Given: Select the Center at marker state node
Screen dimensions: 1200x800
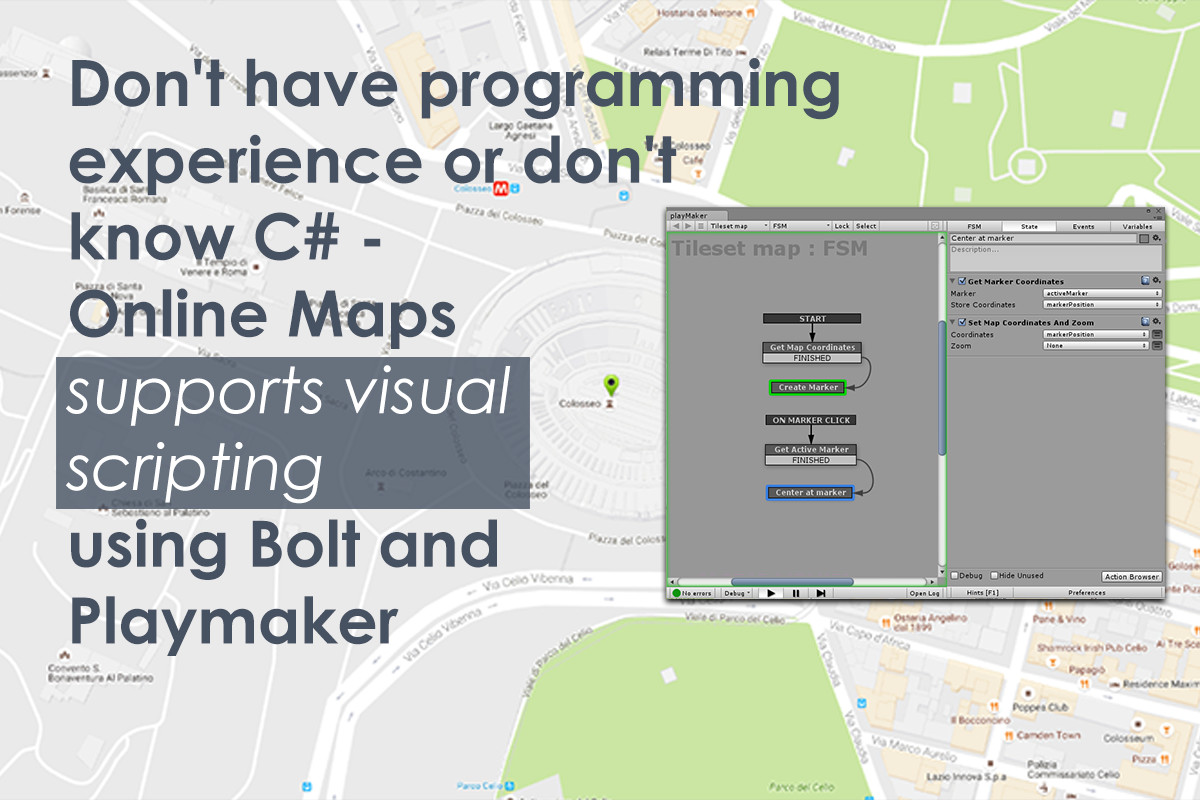Looking at the screenshot, I should (810, 492).
